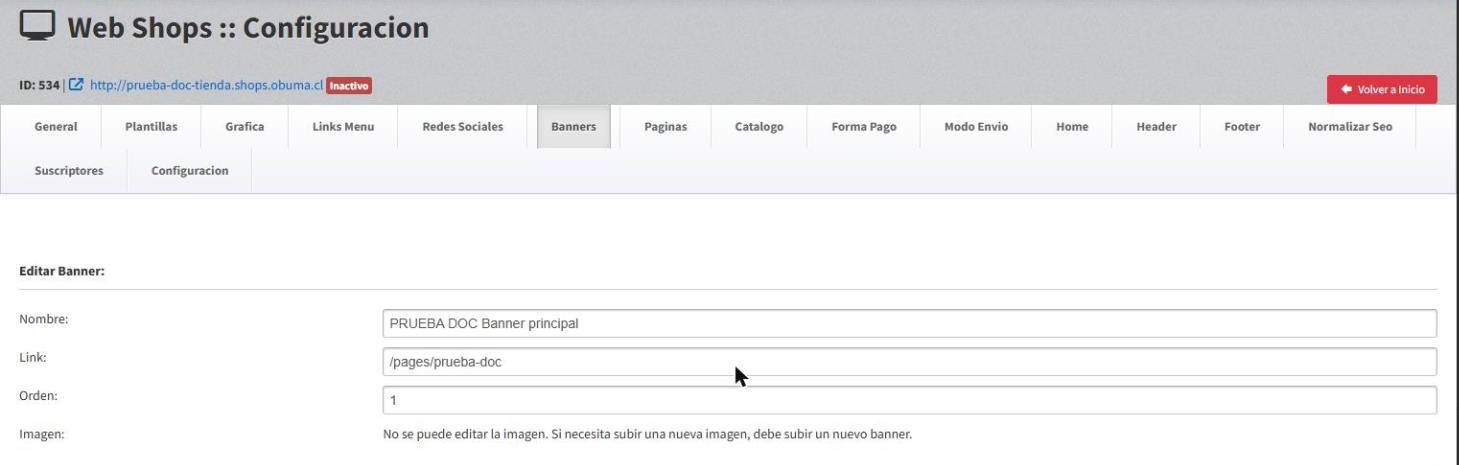Click the monitor icon beside Web Shops title
Viewport: 1459px width, 465px height.
[x=38, y=27]
